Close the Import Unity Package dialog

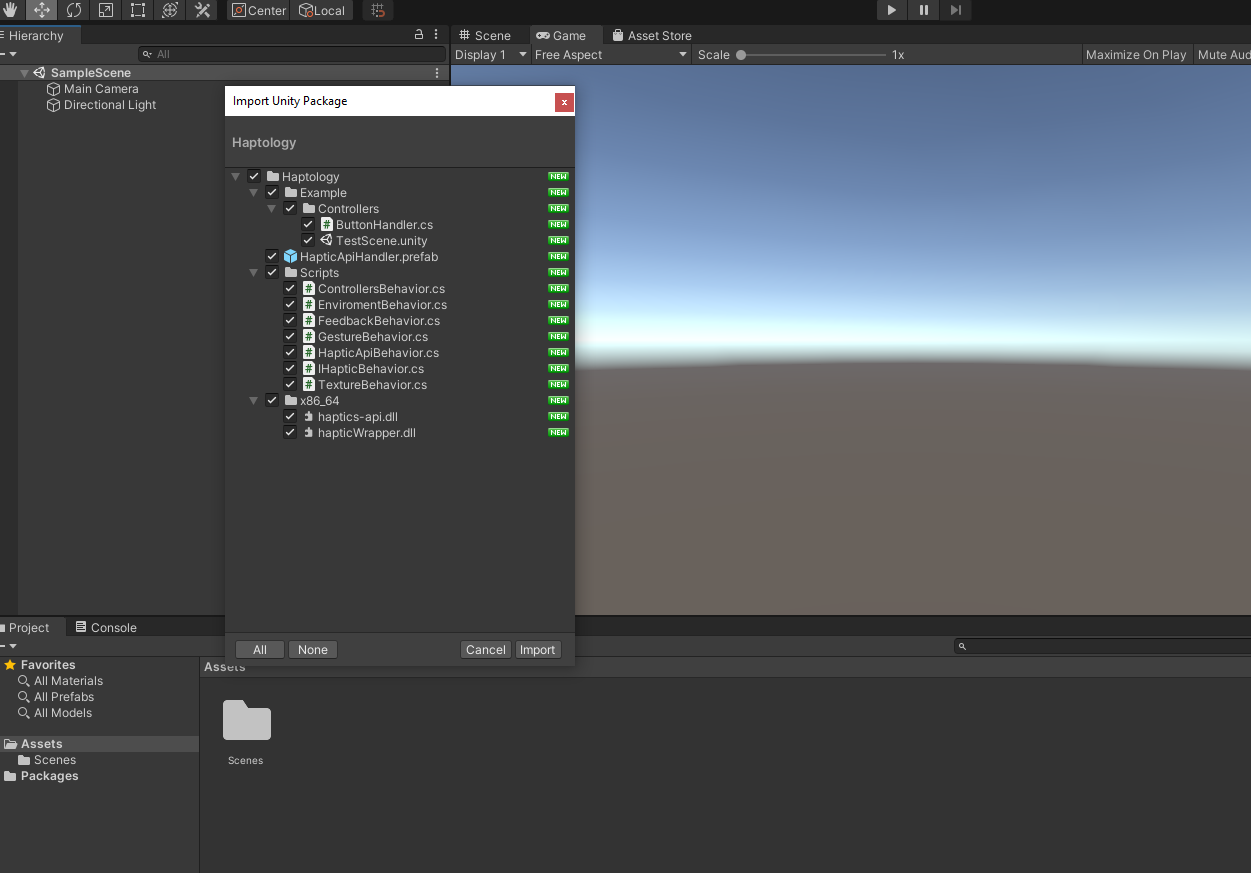[564, 101]
